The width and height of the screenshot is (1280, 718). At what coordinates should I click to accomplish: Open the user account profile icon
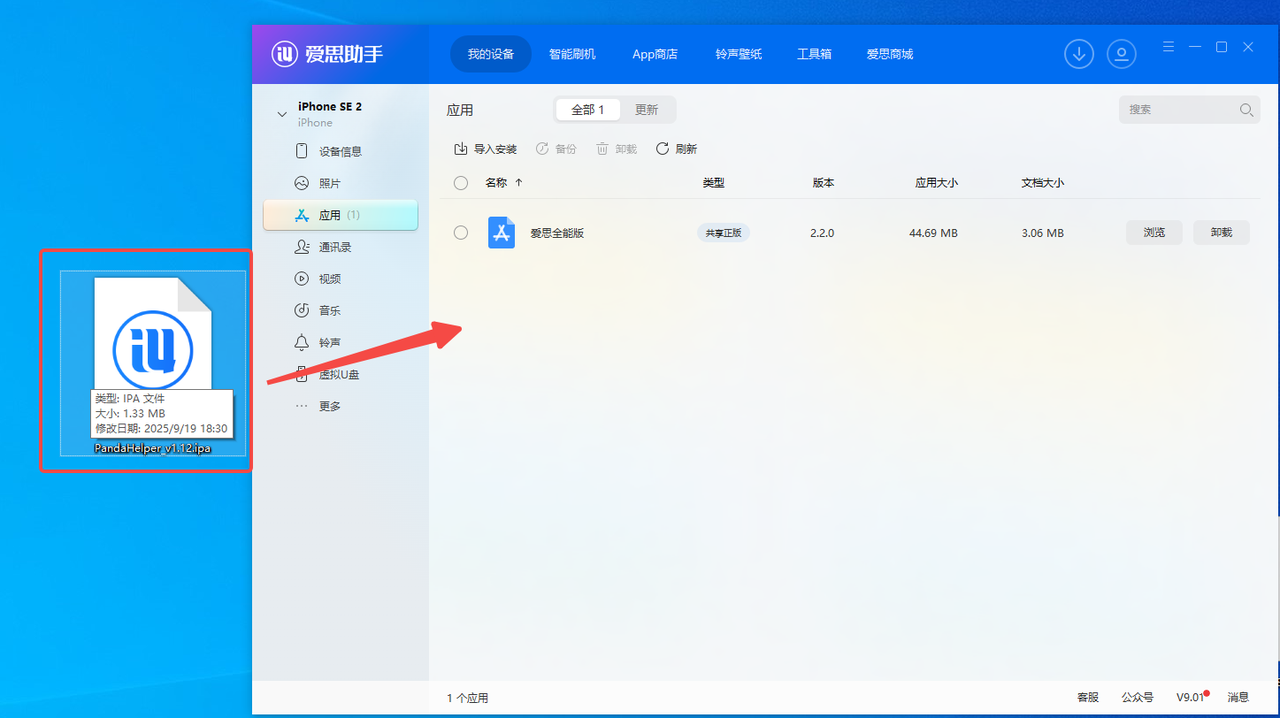(x=1122, y=54)
